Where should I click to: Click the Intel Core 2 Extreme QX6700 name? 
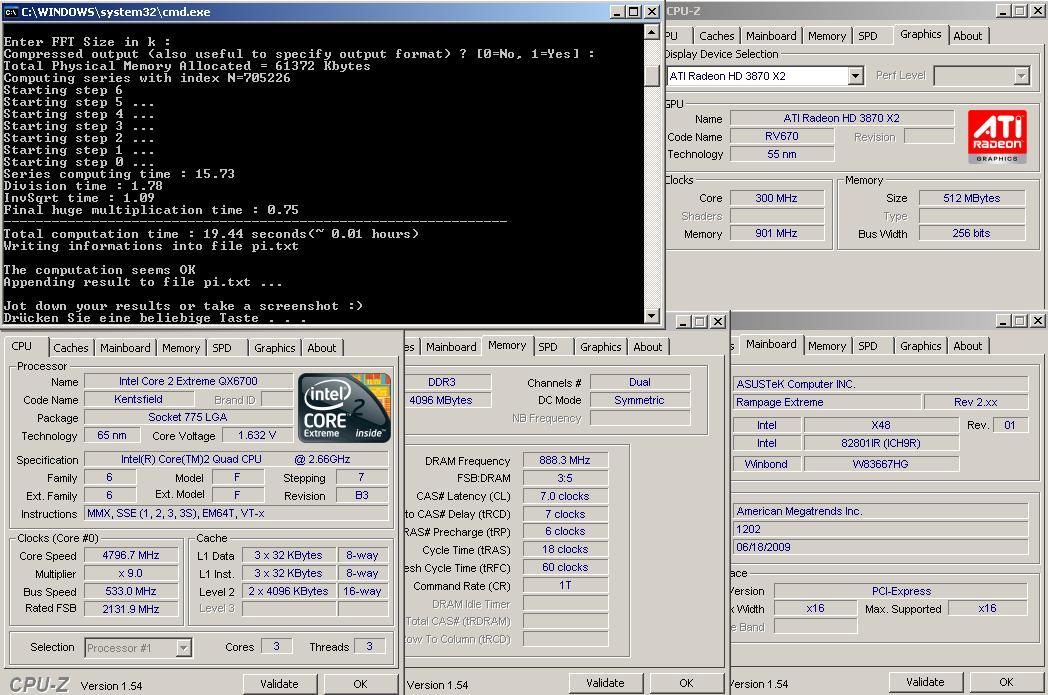188,381
